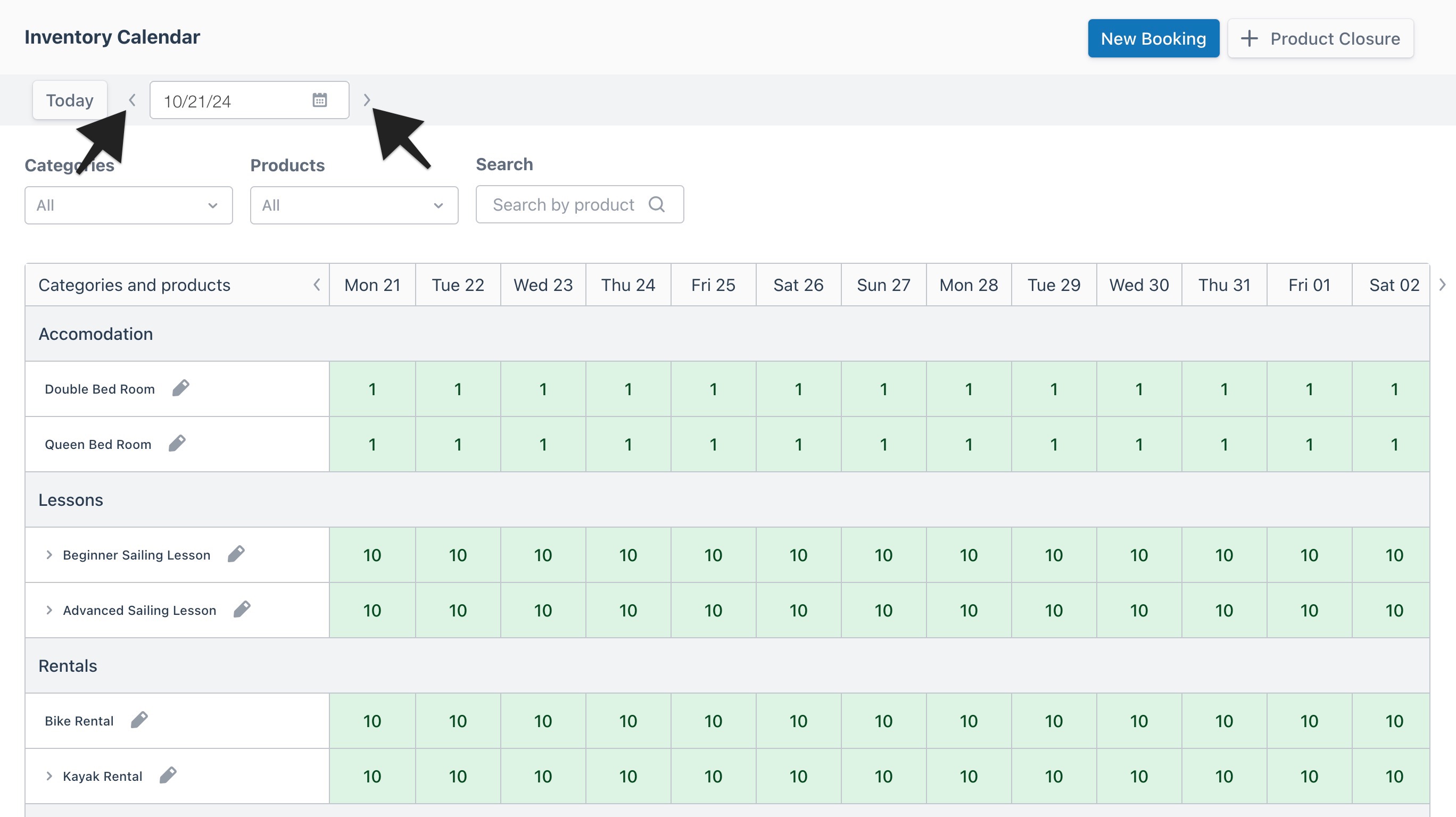This screenshot has width=1456, height=817.
Task: Click the Advanced Sailing Lesson product name
Action: 139,611
